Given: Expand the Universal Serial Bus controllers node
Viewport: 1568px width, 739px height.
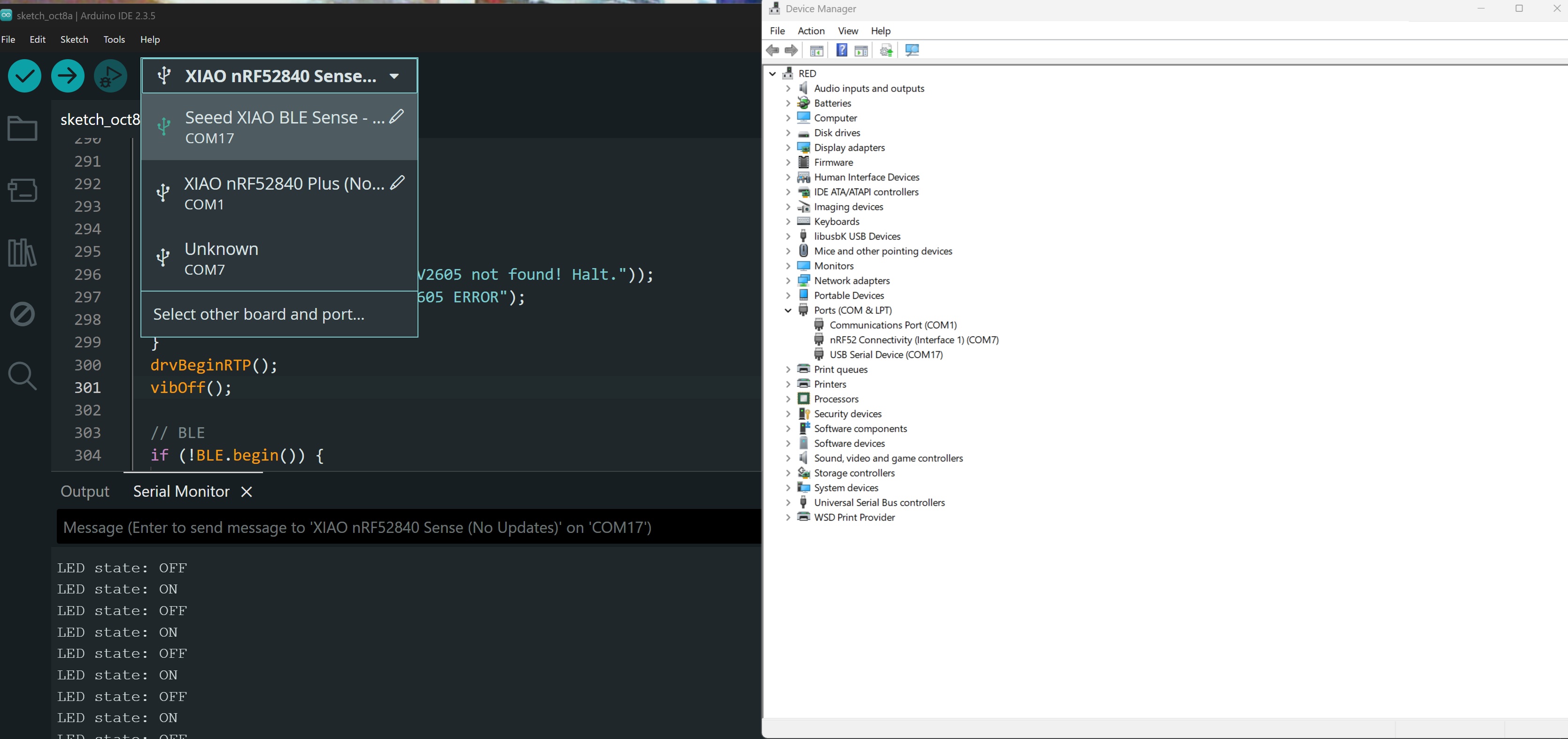Looking at the screenshot, I should coord(788,503).
